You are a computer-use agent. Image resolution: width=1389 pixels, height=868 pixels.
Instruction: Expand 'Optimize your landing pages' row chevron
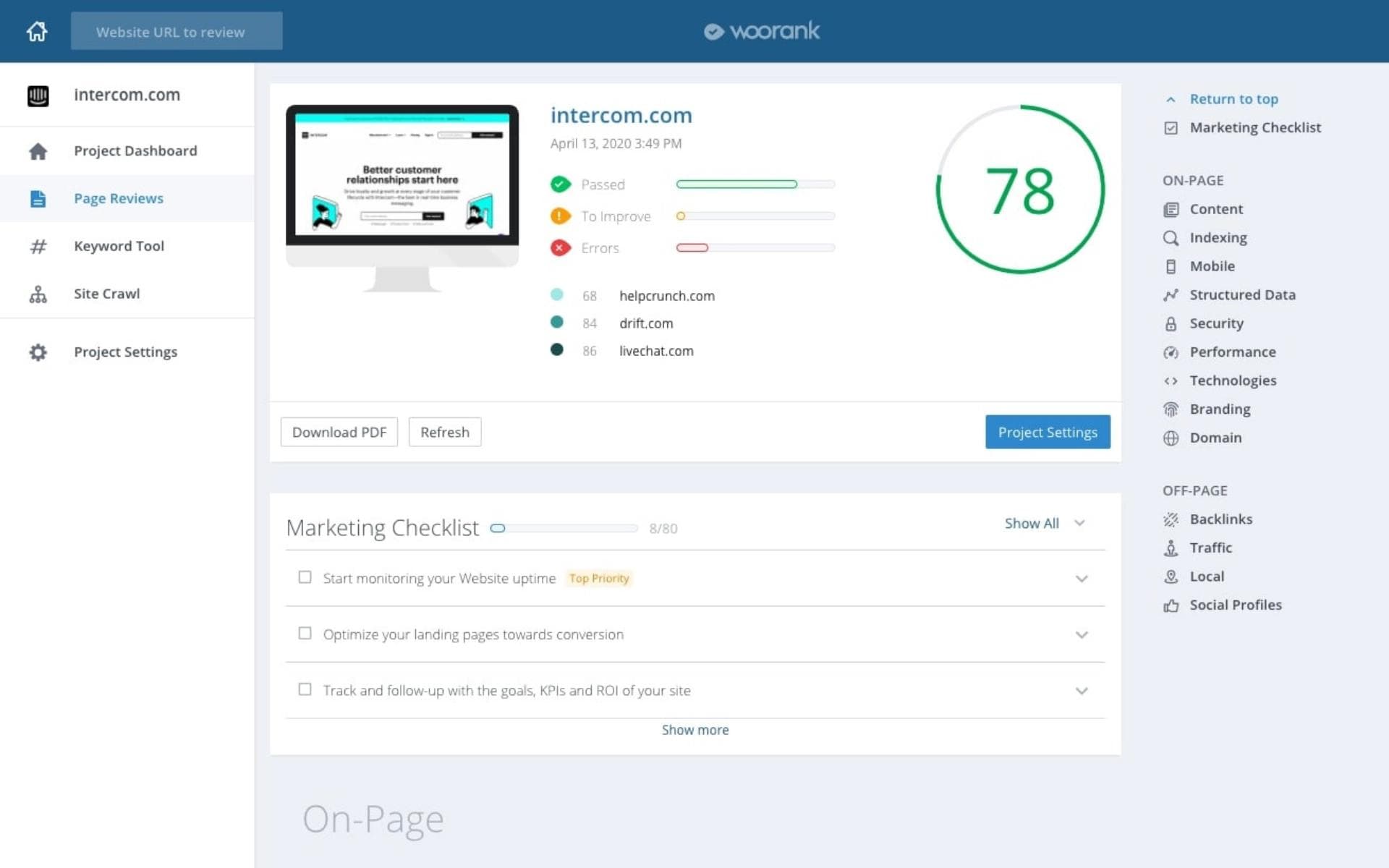click(1082, 635)
